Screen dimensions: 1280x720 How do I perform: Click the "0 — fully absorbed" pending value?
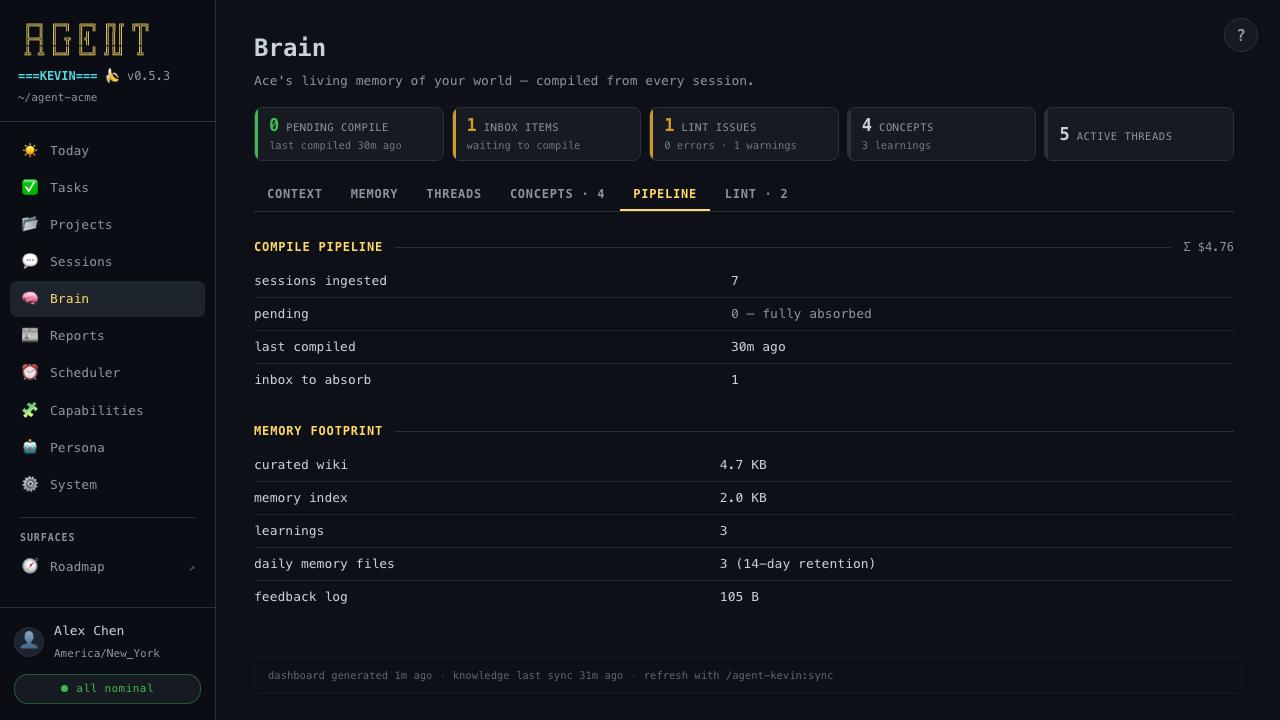click(x=801, y=314)
